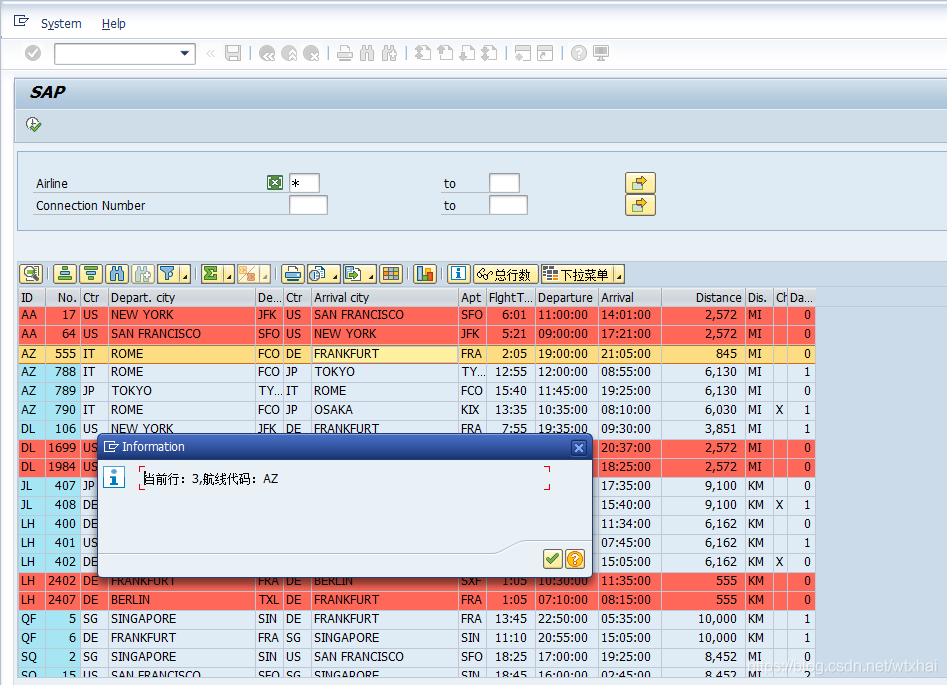Viewport: 947px width, 685px height.
Task: Expand the Total sigma dropdown arrow
Action: click(x=229, y=275)
